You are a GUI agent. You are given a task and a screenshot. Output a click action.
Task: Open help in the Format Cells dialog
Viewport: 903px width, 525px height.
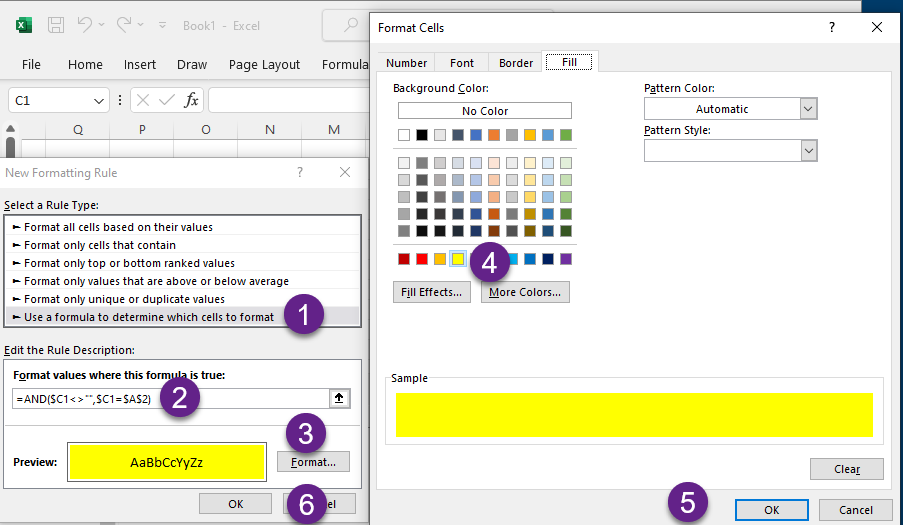coord(831,28)
